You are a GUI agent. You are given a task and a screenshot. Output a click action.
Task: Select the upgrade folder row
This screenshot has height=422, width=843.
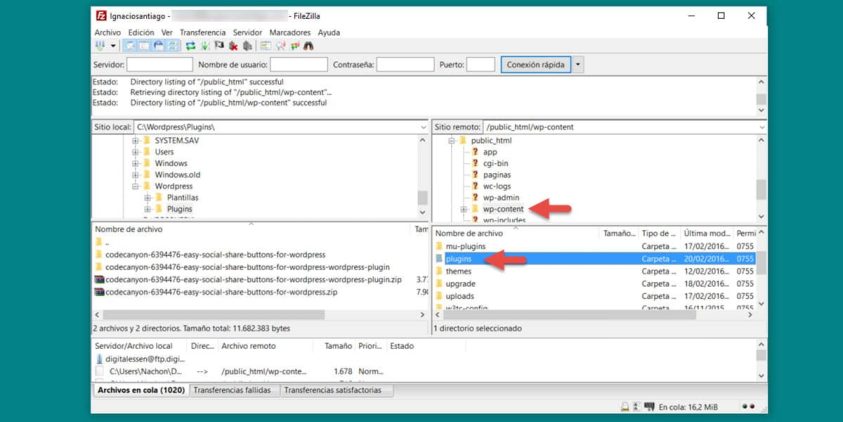[x=595, y=283]
